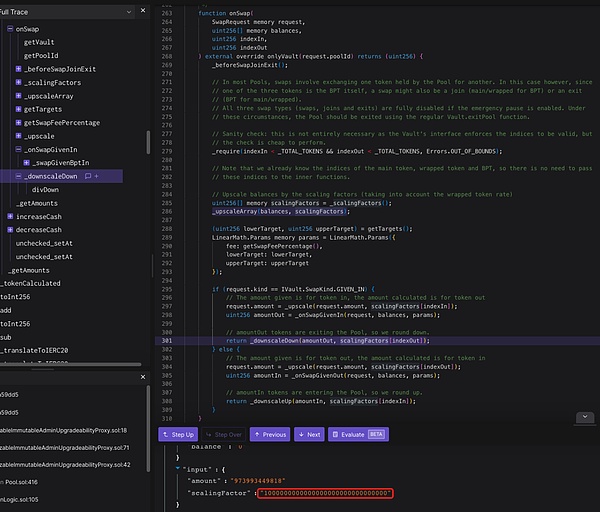Image resolution: width=600 pixels, height=512 pixels.
Task: Expand the getTargets trace node
Action: (19, 108)
